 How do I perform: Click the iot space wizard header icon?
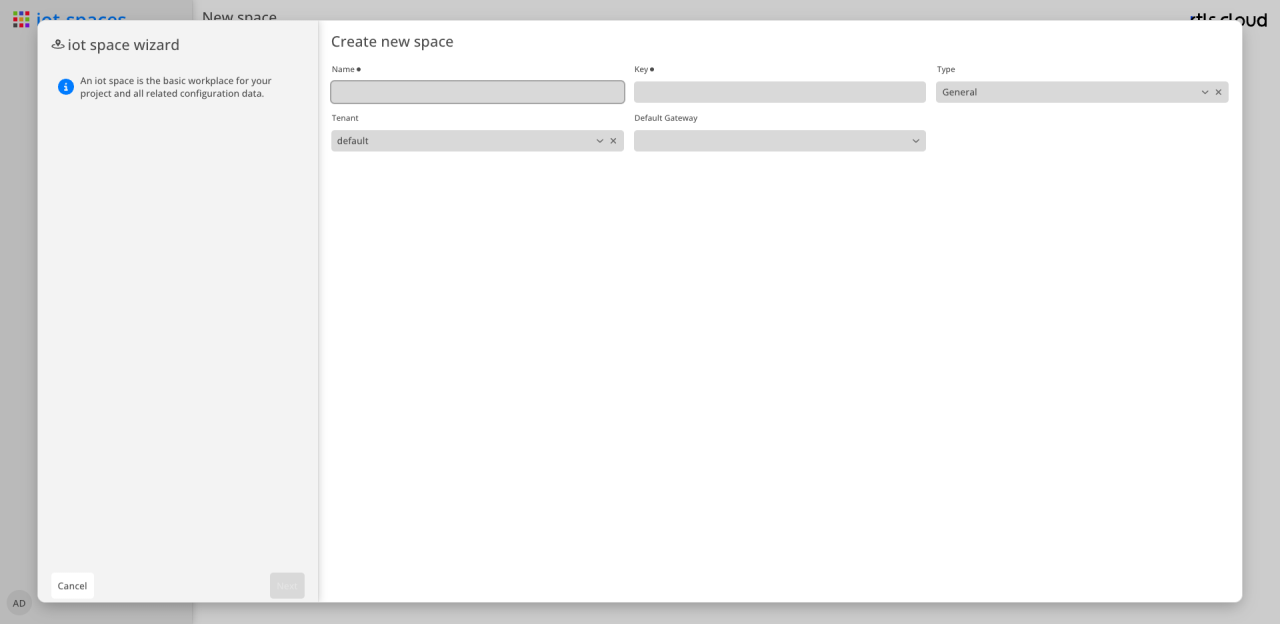[x=58, y=45]
